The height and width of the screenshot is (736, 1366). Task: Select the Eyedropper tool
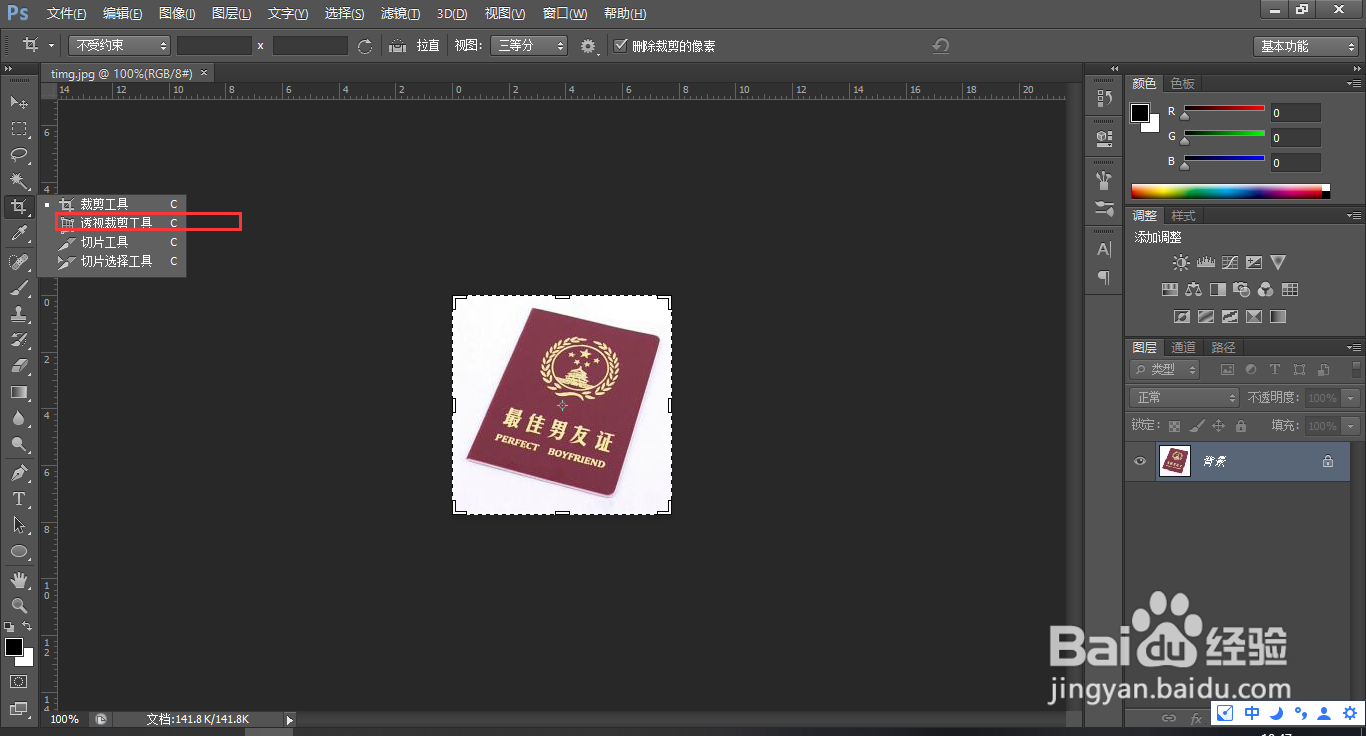pos(18,235)
